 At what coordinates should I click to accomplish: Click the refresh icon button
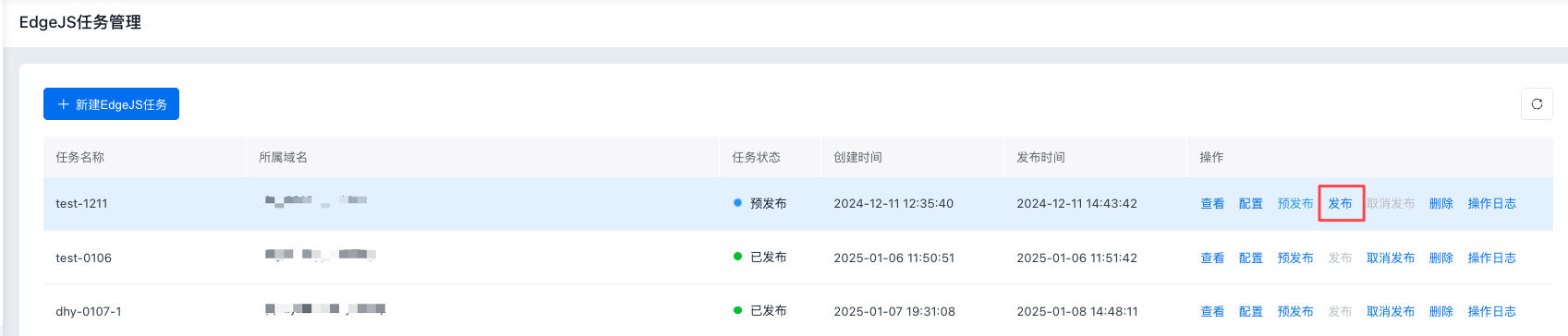click(1537, 104)
